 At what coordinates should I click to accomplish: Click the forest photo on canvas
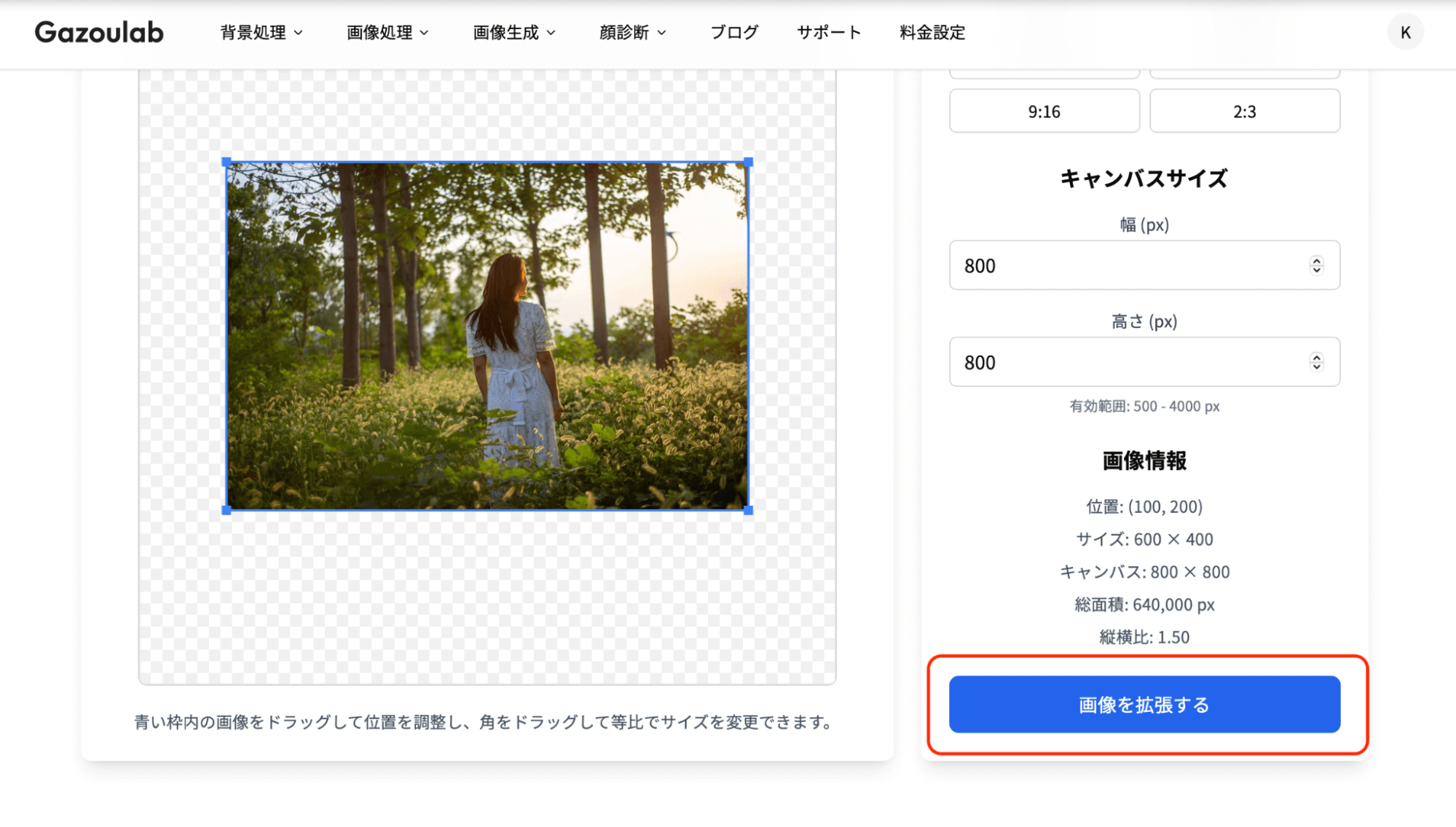pos(487,335)
